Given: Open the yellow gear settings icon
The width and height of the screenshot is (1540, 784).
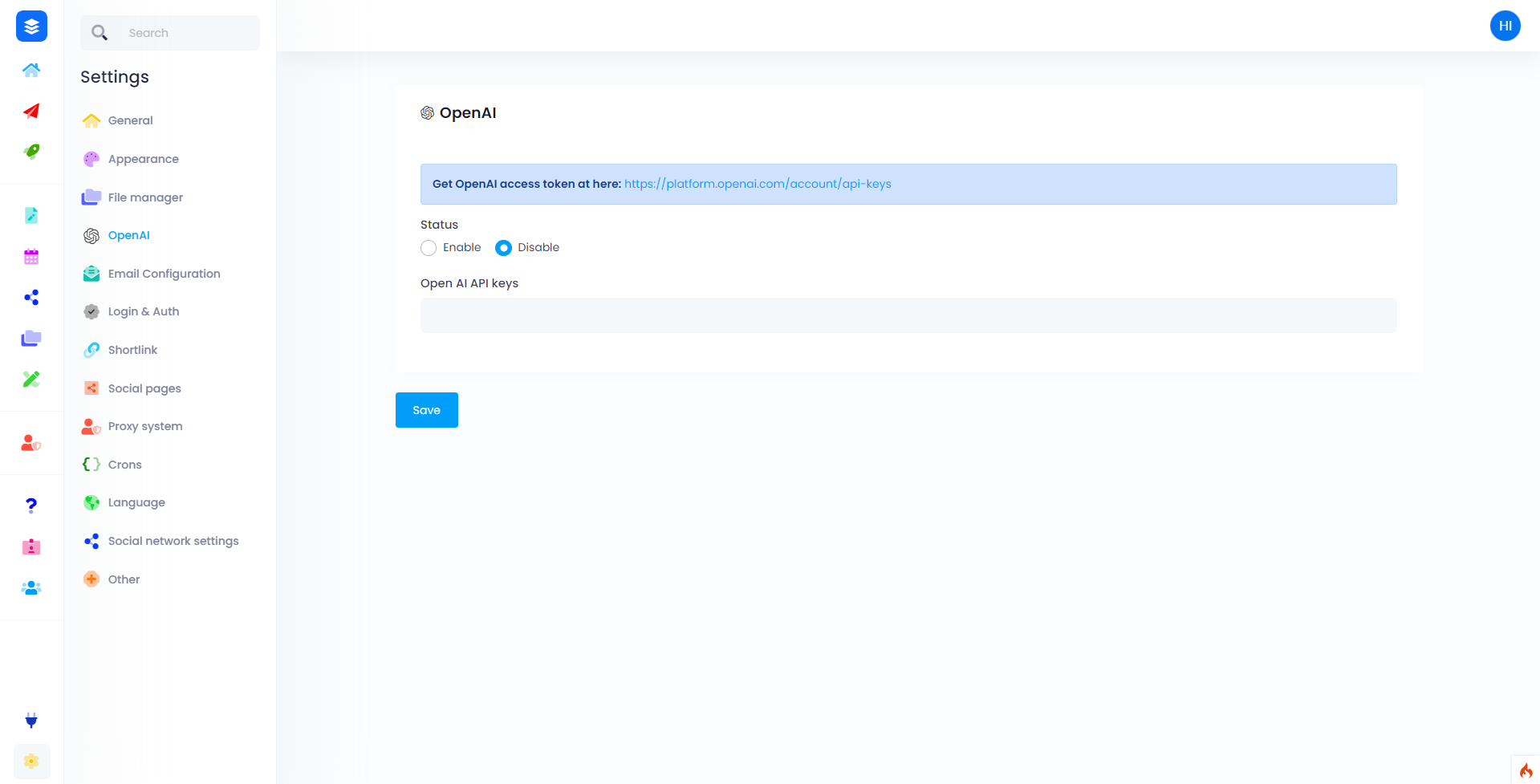Looking at the screenshot, I should click(31, 762).
